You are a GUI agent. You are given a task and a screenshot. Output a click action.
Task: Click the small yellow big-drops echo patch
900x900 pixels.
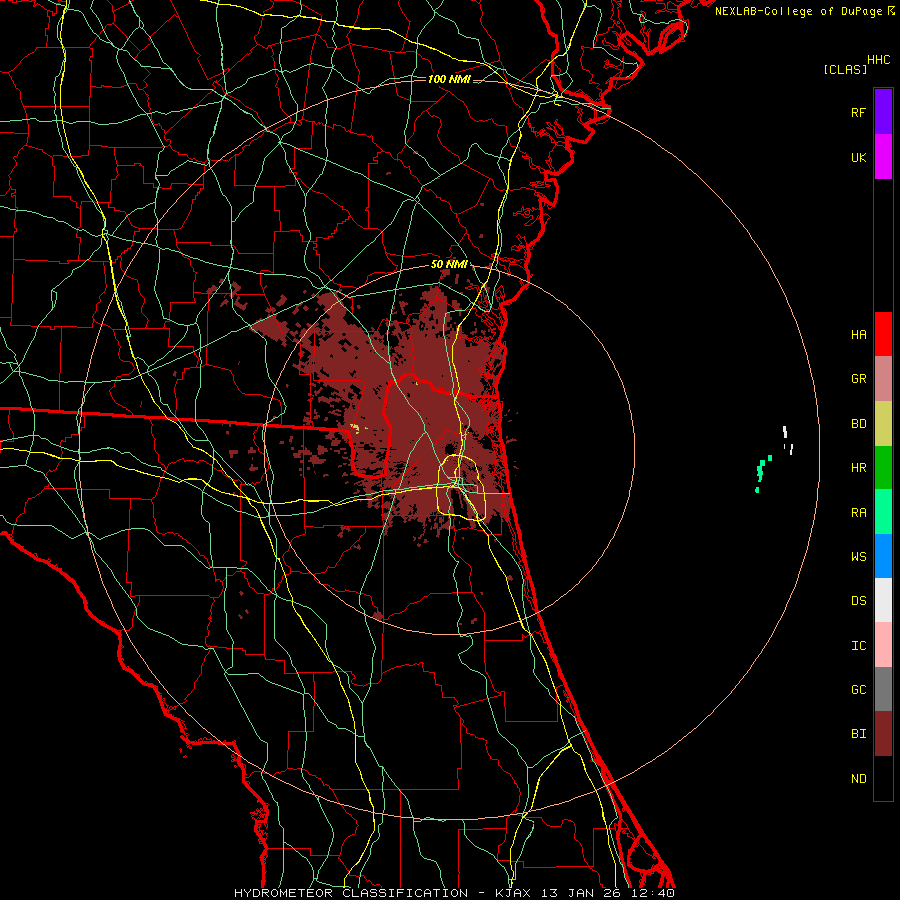355,428
